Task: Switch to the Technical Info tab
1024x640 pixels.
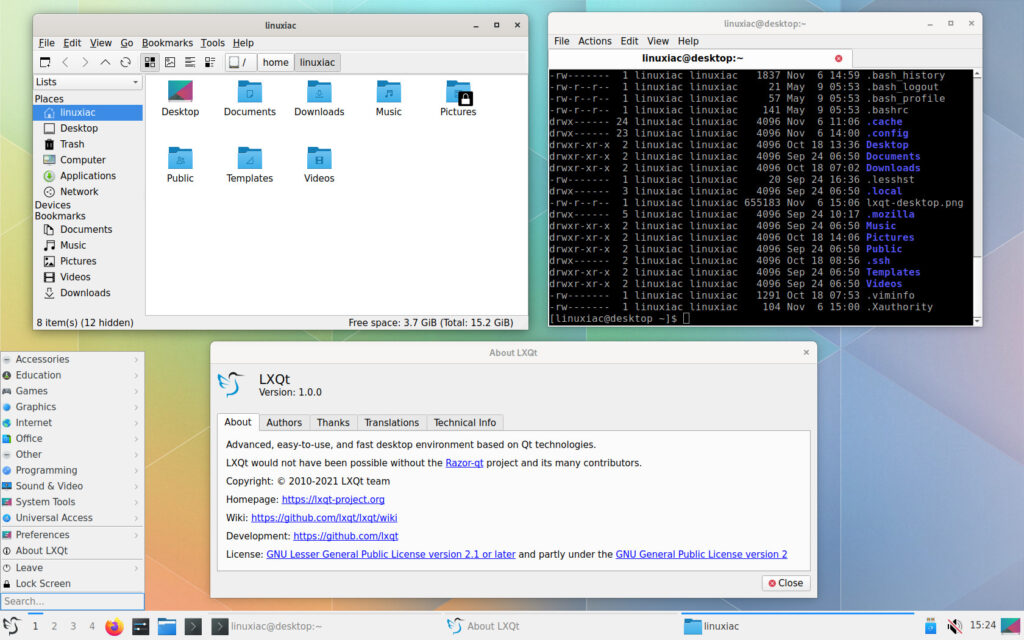Action: (x=464, y=423)
